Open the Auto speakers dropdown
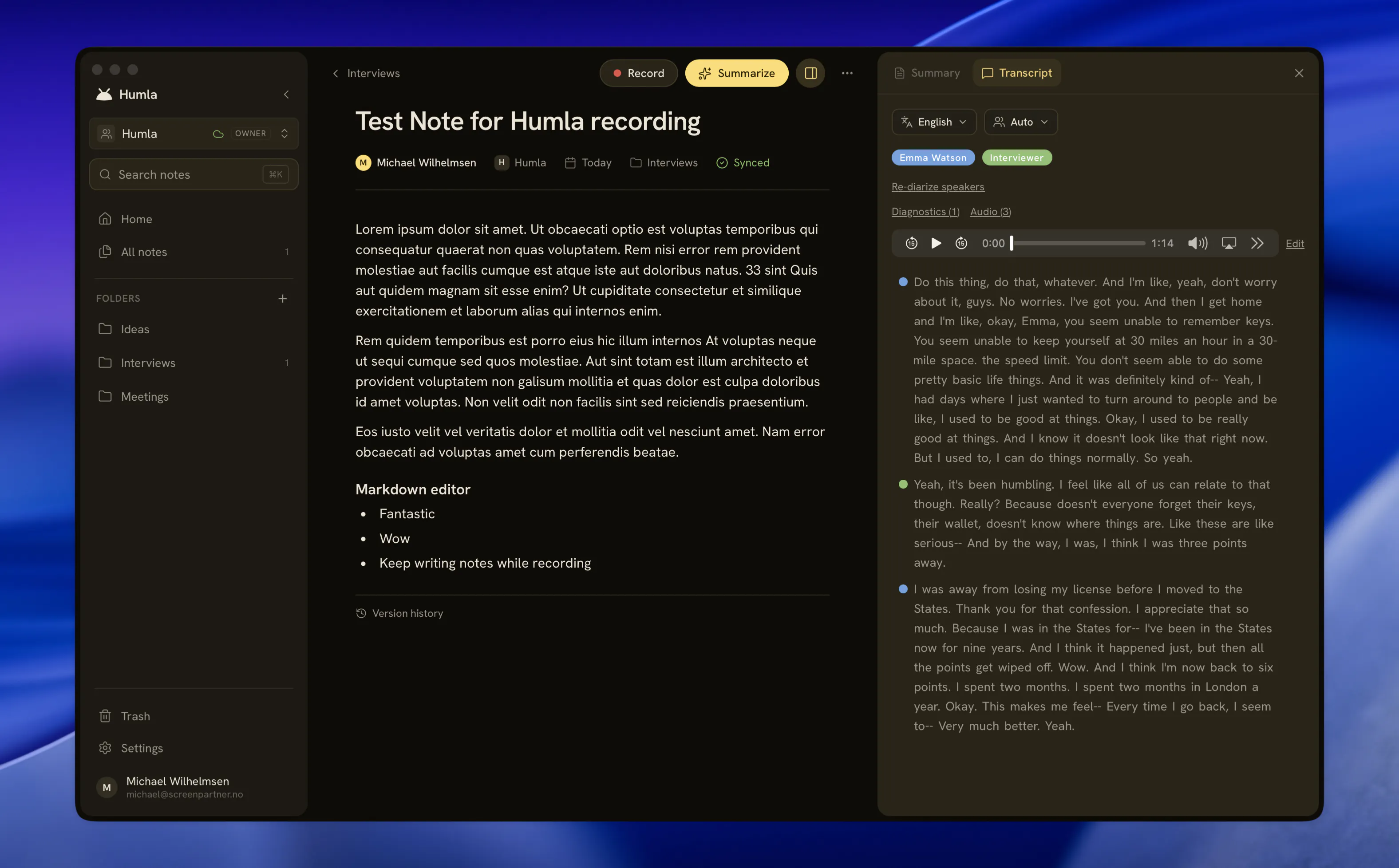Image resolution: width=1399 pixels, height=868 pixels. click(x=1021, y=122)
